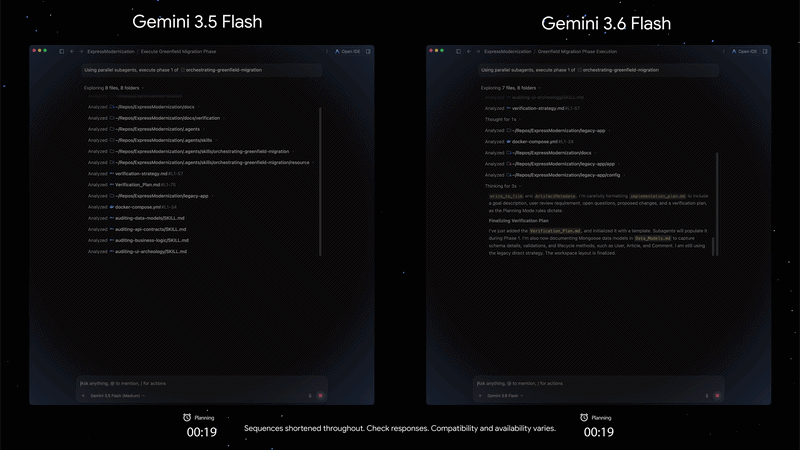800x450 pixels.
Task: Click orchestrating-greenfield-migration mention in left prompt
Action: tap(221, 70)
